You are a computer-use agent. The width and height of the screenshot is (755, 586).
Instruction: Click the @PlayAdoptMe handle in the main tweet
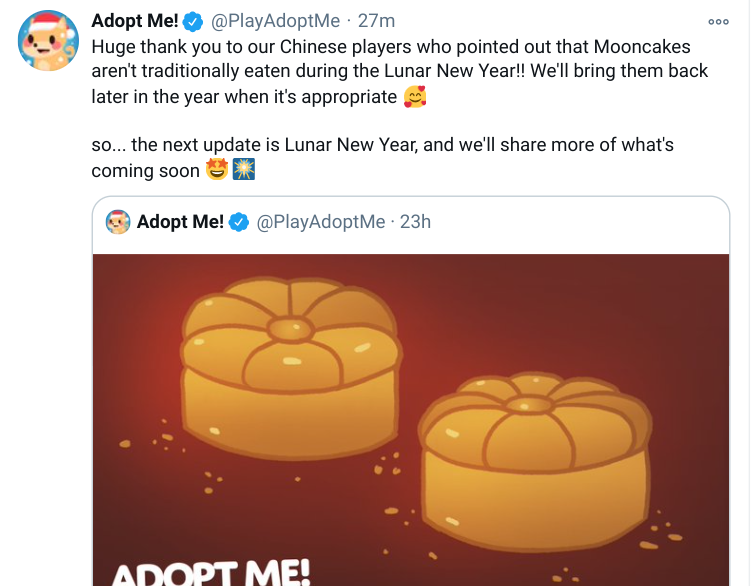point(276,22)
